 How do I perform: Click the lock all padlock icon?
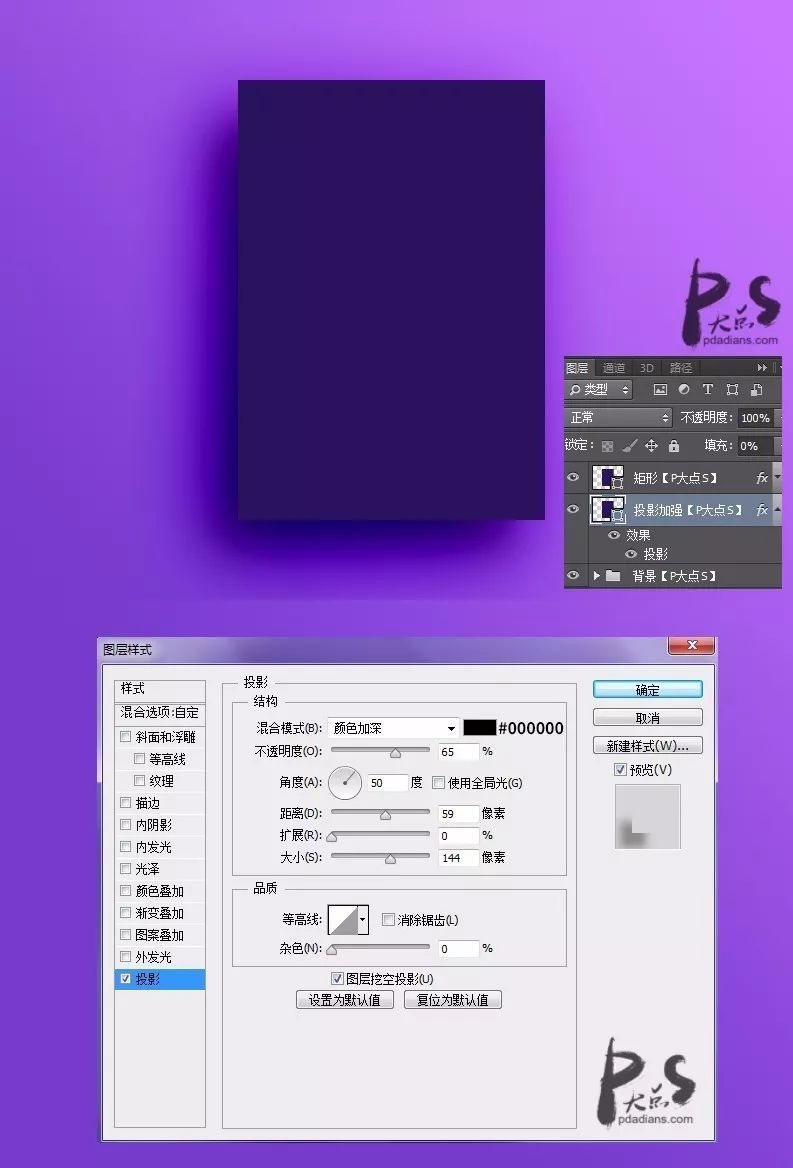pos(673,446)
